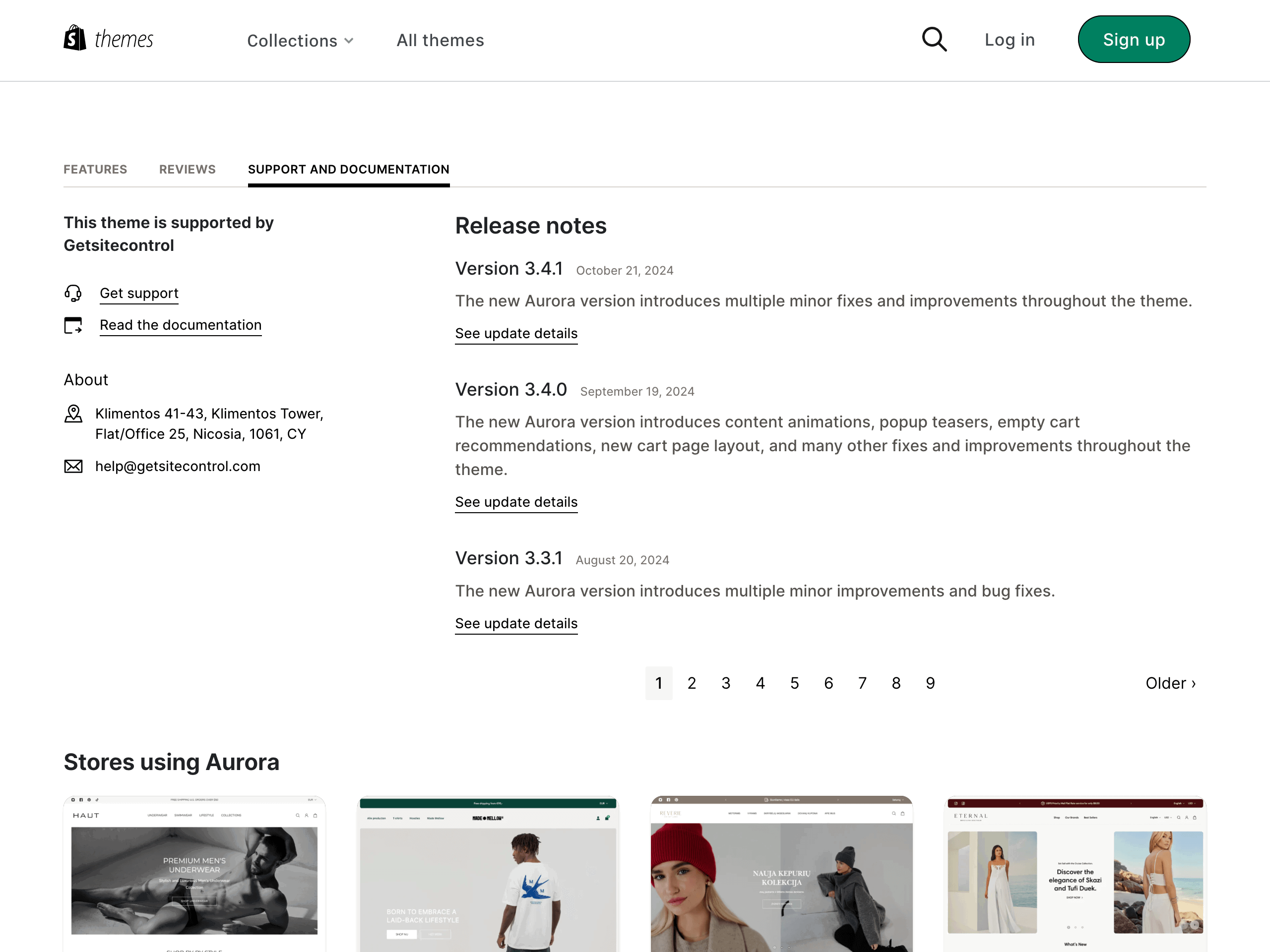1270x952 pixels.
Task: Open search with the magnifier icon
Action: click(934, 40)
